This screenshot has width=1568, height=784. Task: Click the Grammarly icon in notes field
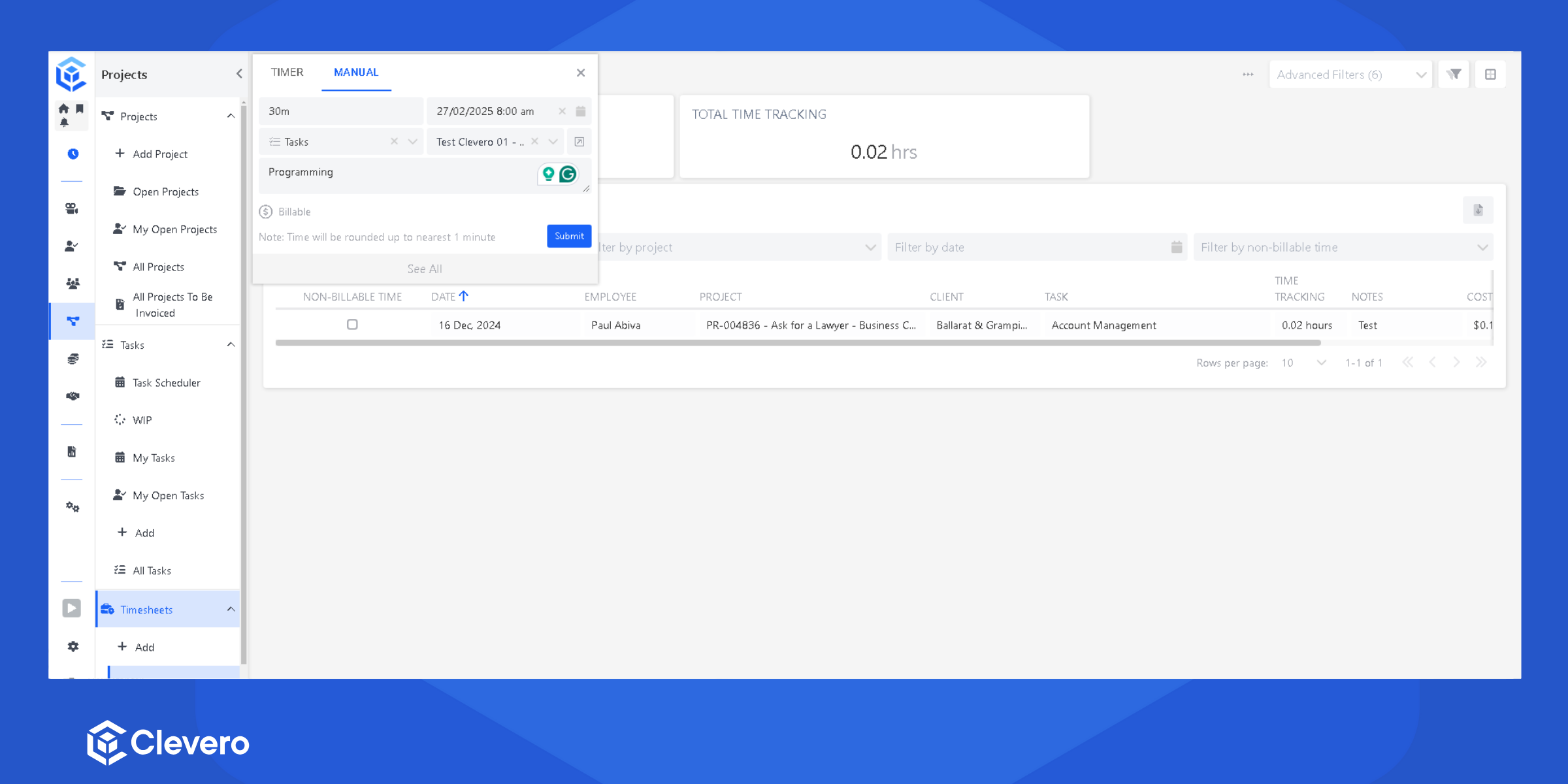[x=568, y=174]
